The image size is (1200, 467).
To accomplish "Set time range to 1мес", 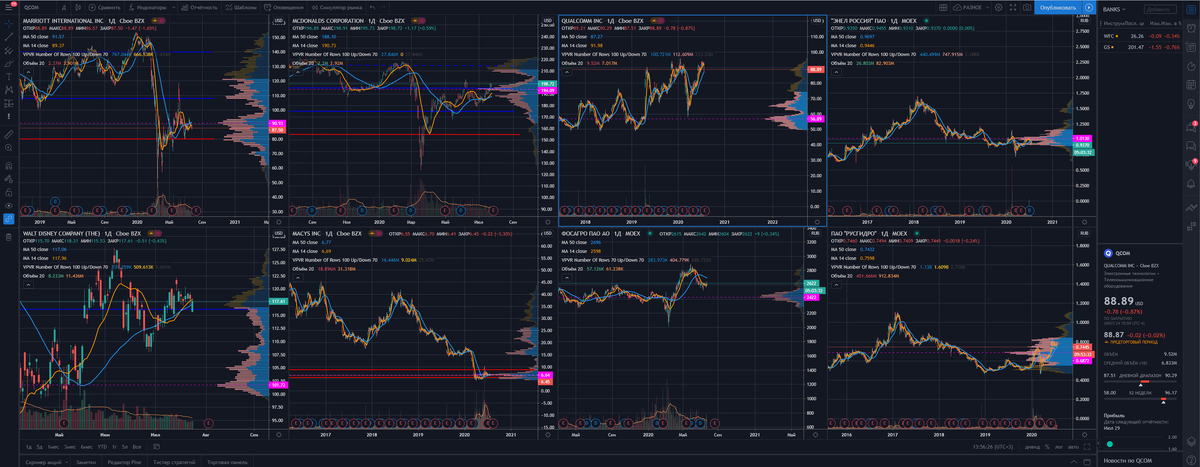I will coord(53,447).
